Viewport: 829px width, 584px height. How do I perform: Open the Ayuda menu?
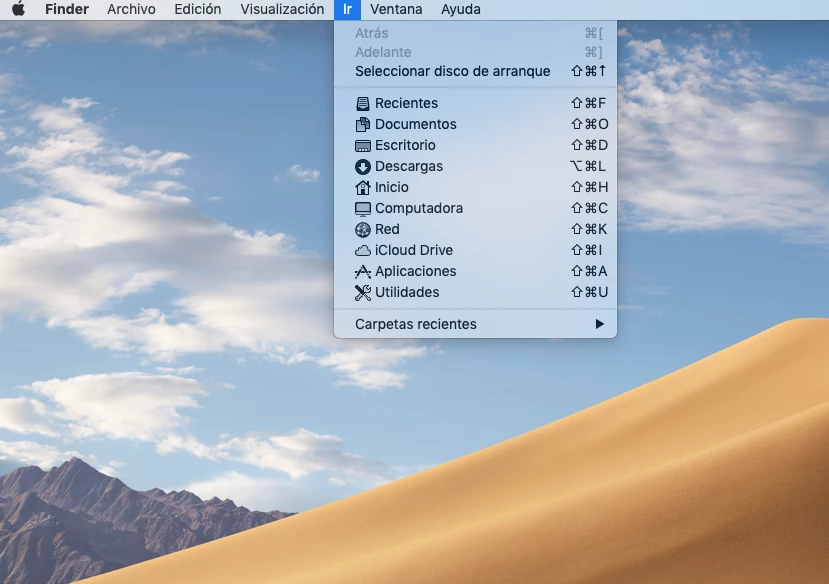(x=461, y=9)
